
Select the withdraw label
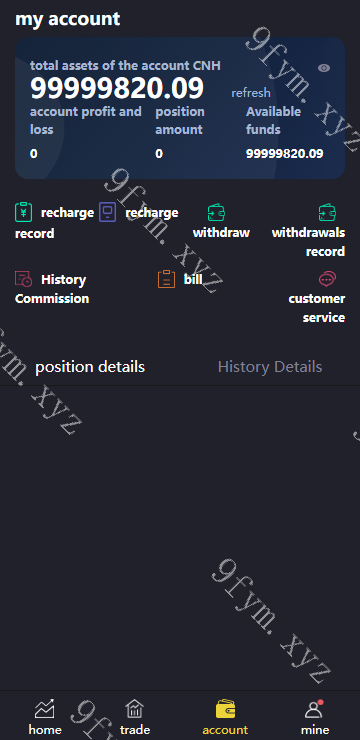pyautogui.click(x=221, y=233)
